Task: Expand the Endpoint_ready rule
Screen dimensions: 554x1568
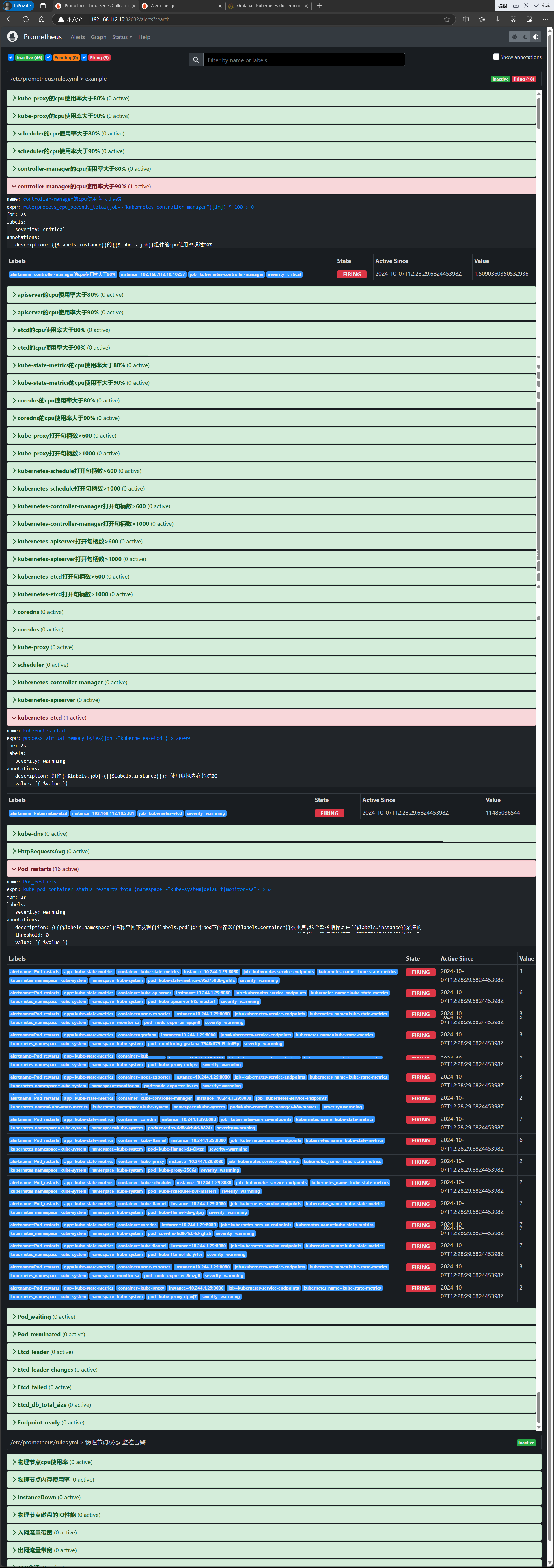Action: click(x=271, y=1422)
